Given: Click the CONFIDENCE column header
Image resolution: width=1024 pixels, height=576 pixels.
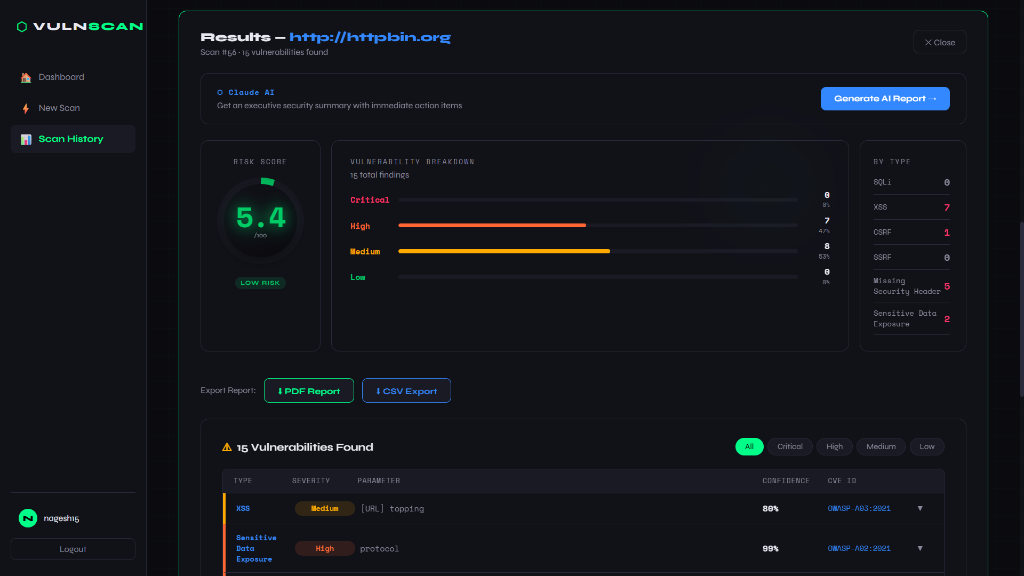Looking at the screenshot, I should click(786, 481).
